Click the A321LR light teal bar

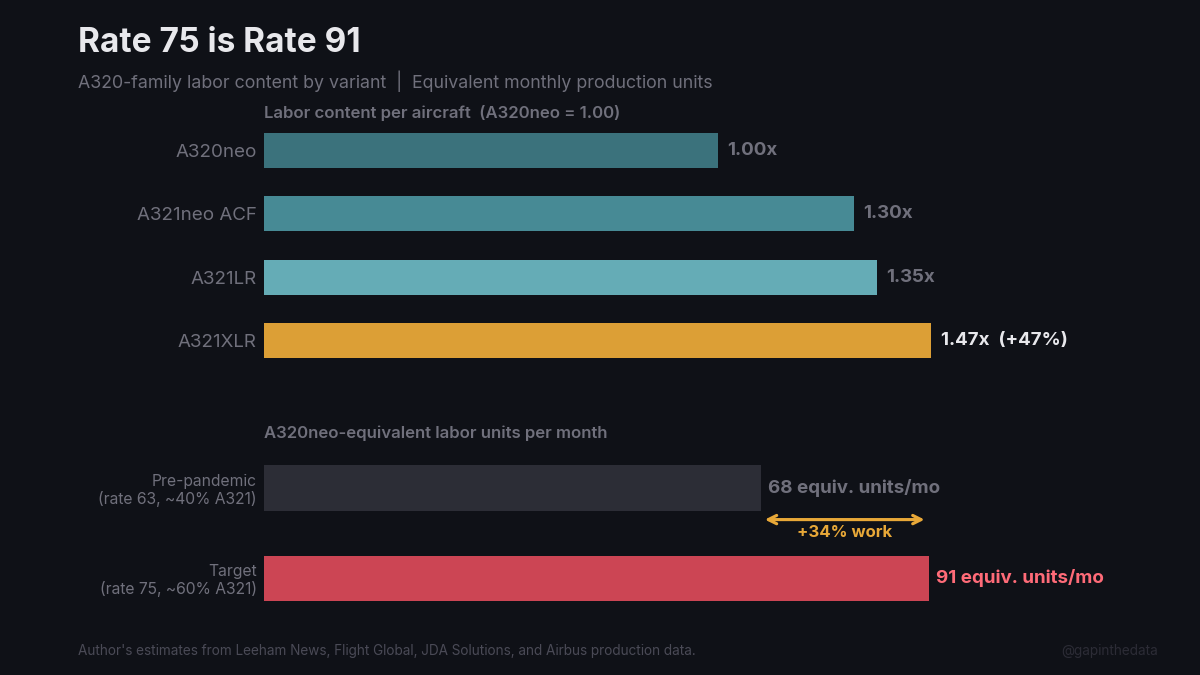point(570,277)
